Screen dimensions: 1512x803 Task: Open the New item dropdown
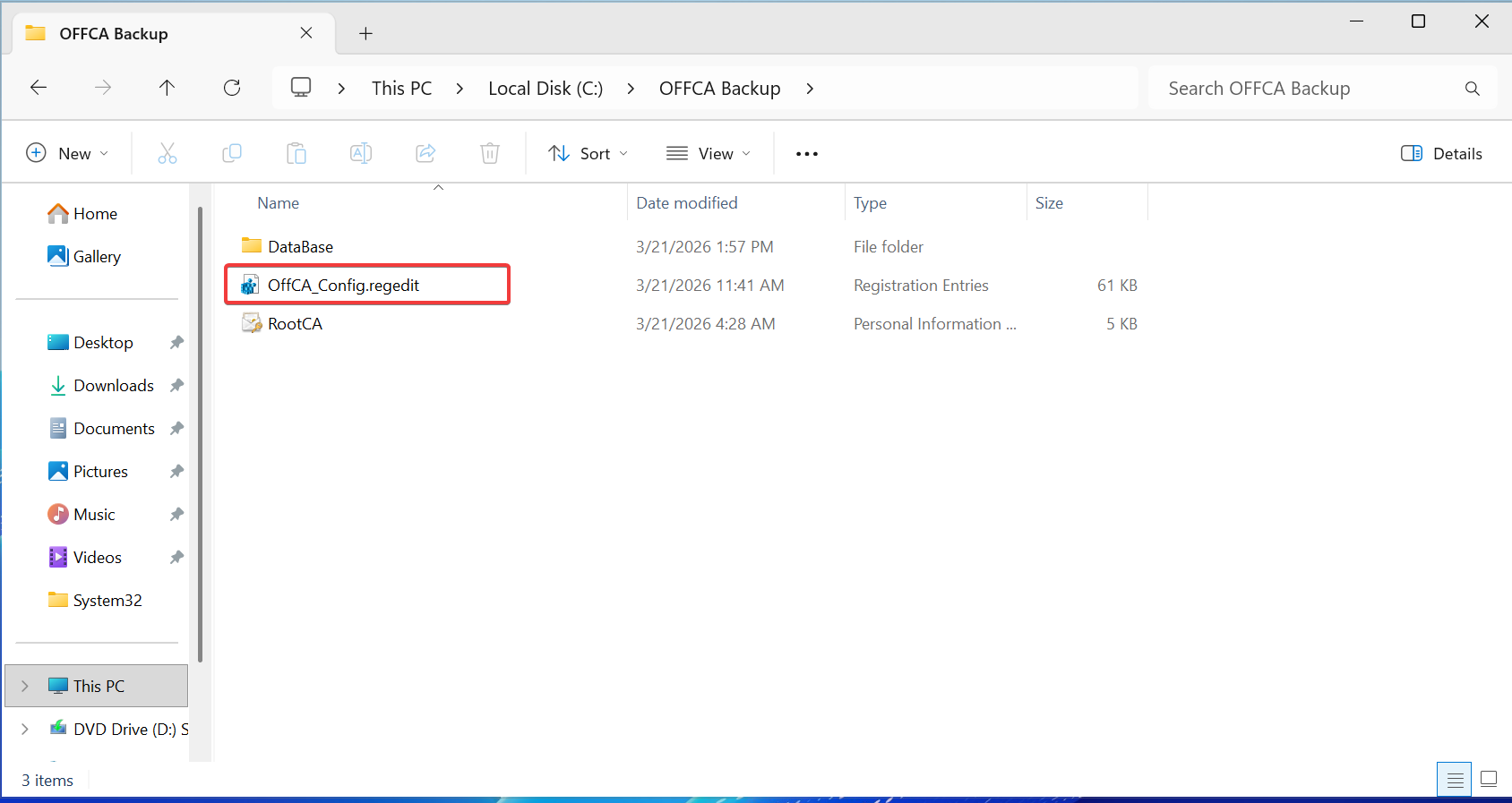pos(67,153)
